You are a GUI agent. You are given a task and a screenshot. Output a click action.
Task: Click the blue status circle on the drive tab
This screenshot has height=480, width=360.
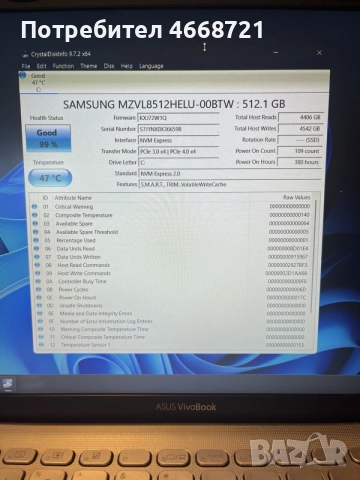[x=23, y=75]
